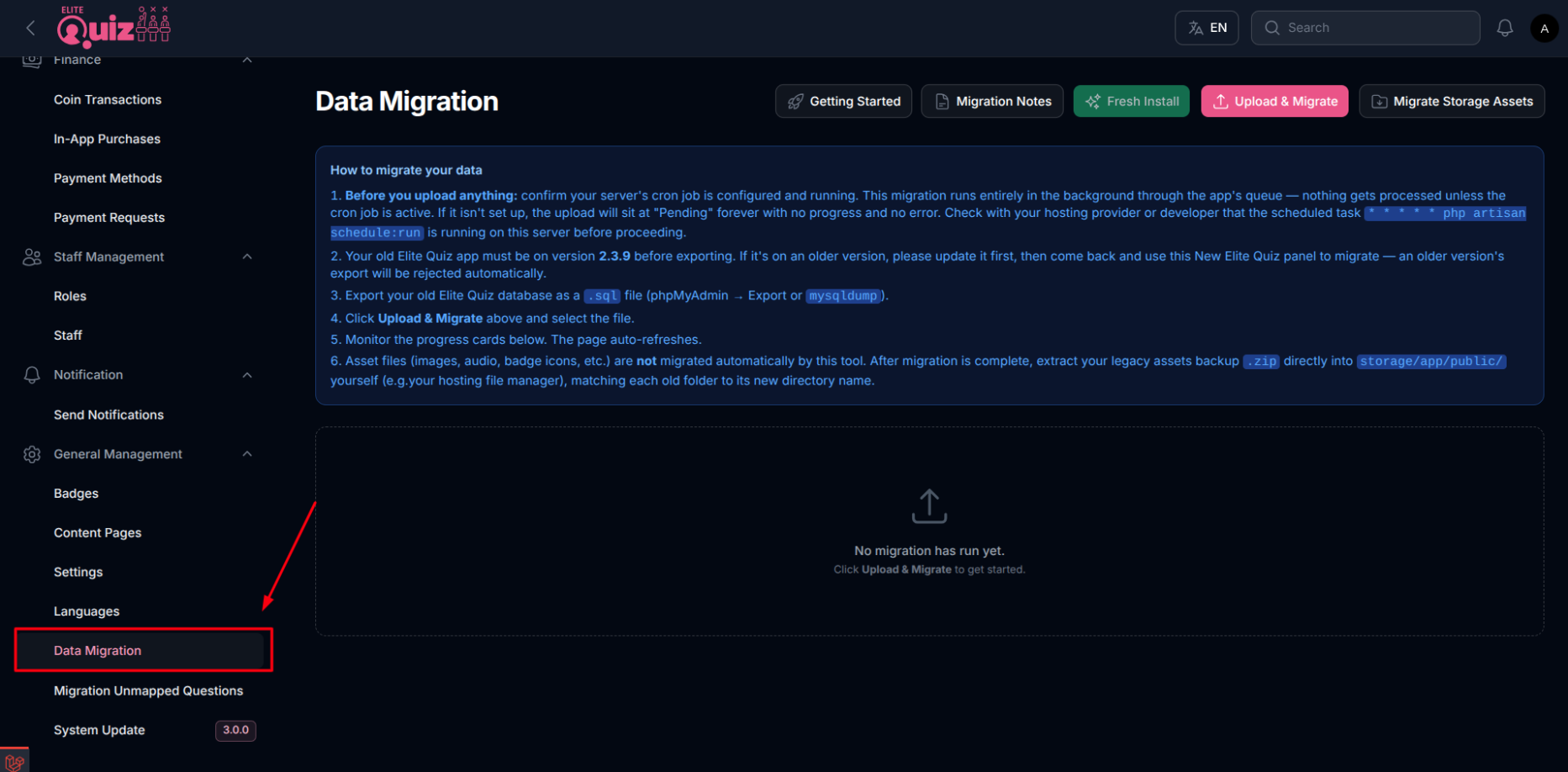Click the translate language icon
This screenshot has height=772, width=1568.
click(x=1196, y=28)
